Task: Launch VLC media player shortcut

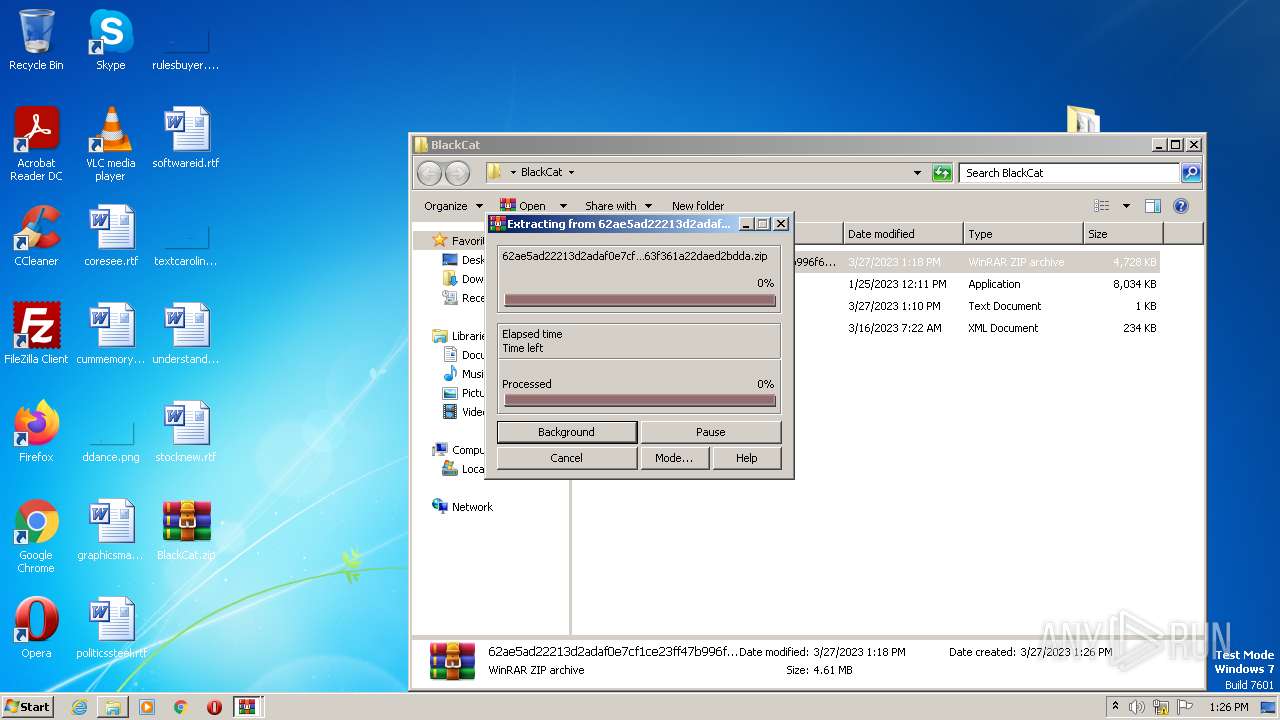Action: tap(110, 143)
